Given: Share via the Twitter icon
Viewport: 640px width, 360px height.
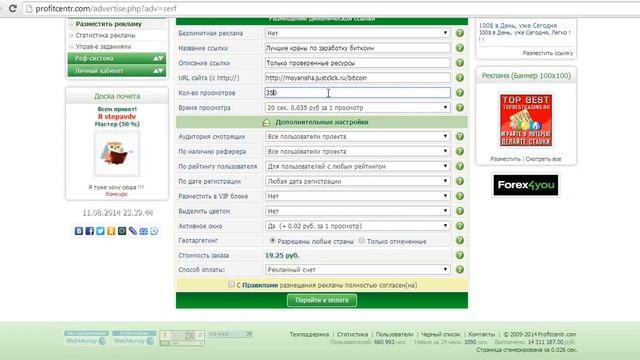Looking at the screenshot, I should click(x=100, y=231).
